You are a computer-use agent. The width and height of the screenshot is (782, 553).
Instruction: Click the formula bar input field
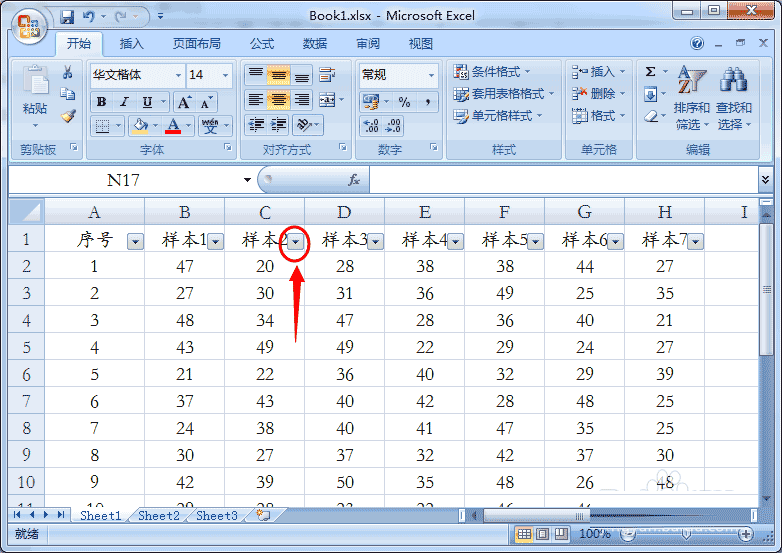click(x=564, y=180)
